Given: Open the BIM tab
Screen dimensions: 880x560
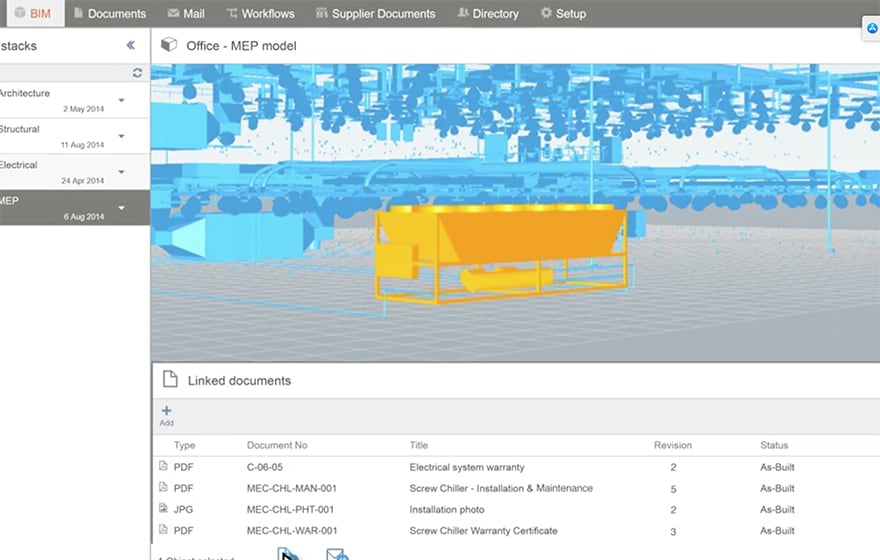Looking at the screenshot, I should pos(33,13).
